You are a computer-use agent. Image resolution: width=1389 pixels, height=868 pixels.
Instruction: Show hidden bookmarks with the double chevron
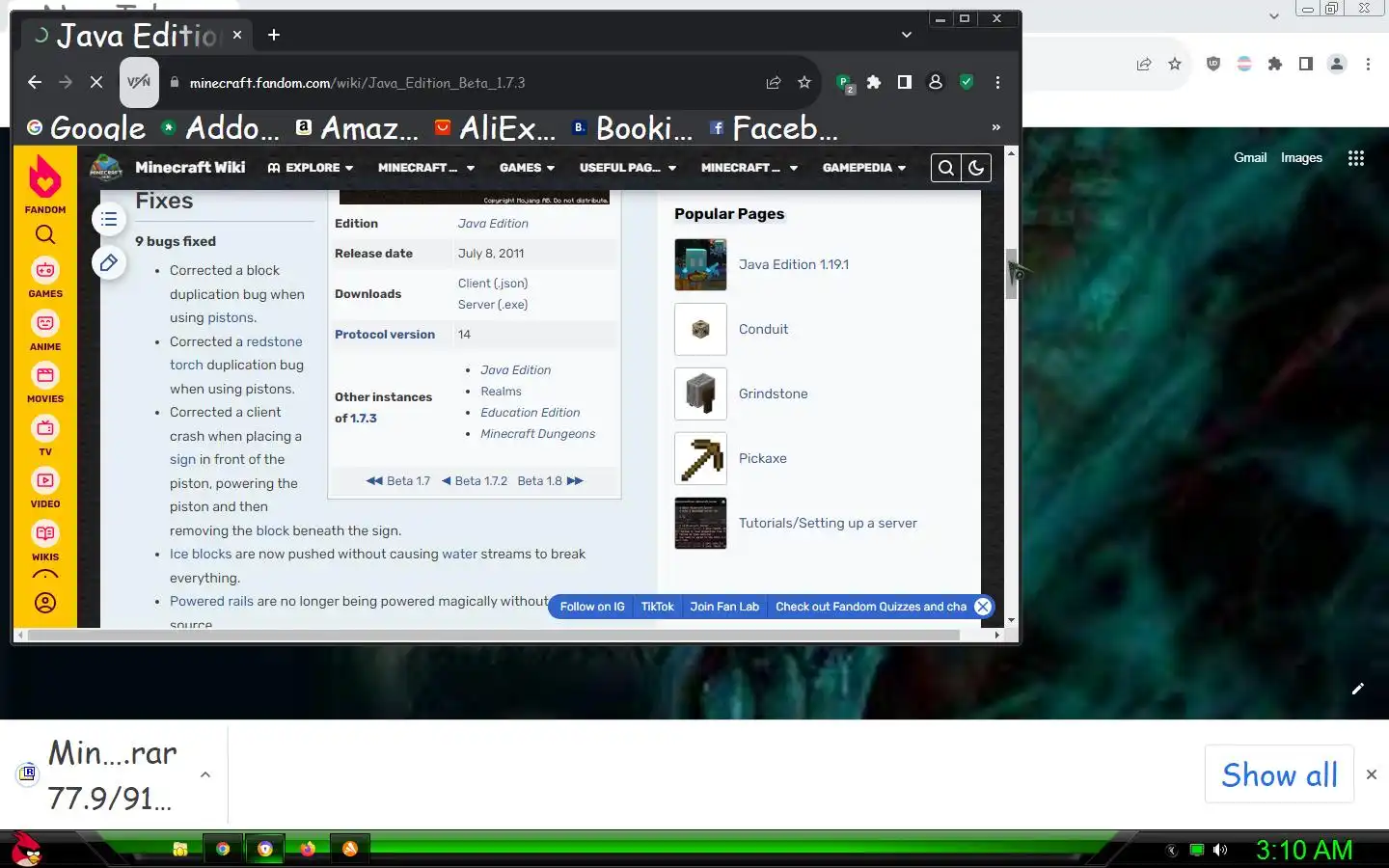pos(996,127)
